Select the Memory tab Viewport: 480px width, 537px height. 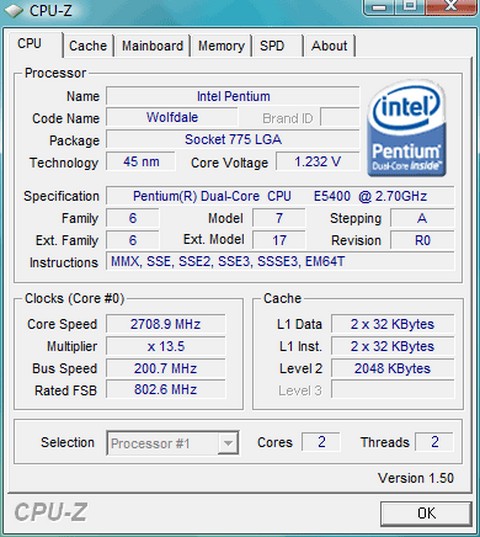[222, 46]
